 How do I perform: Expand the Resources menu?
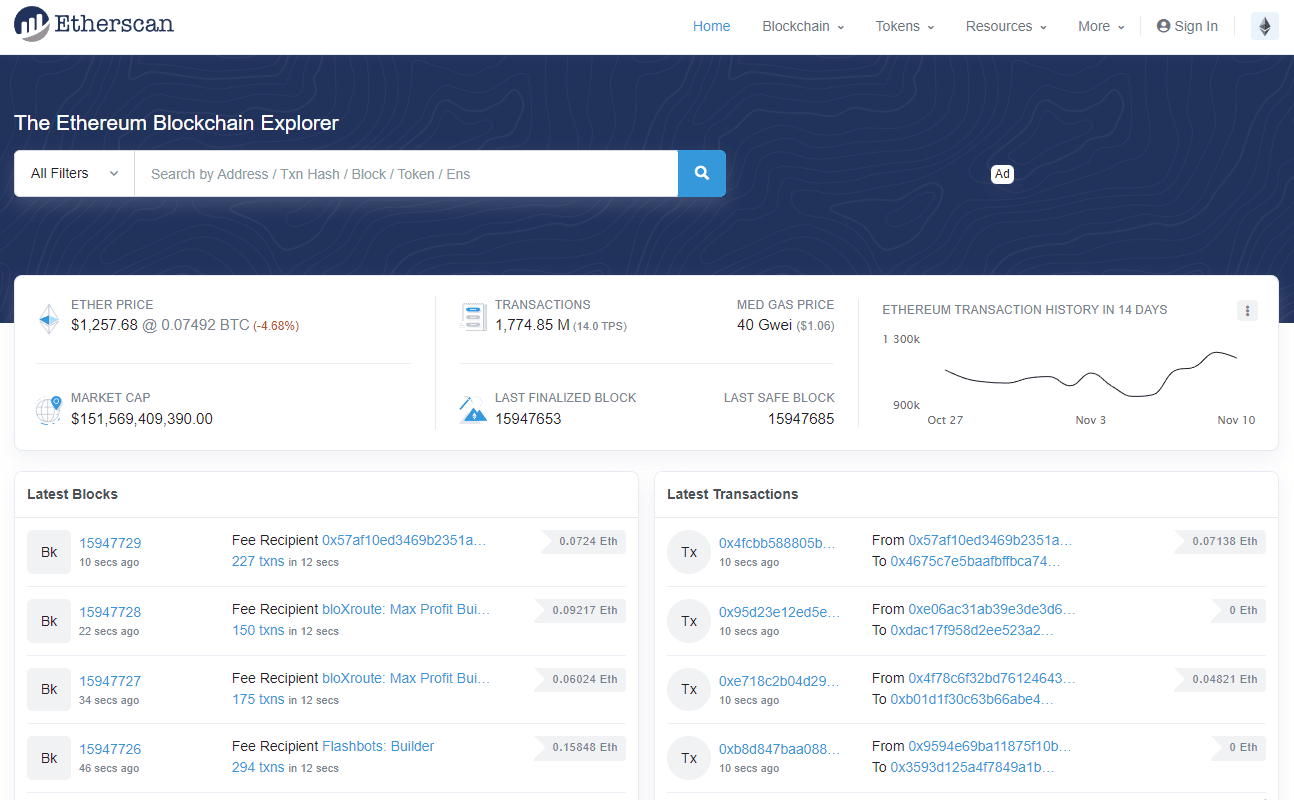[x=1006, y=26]
